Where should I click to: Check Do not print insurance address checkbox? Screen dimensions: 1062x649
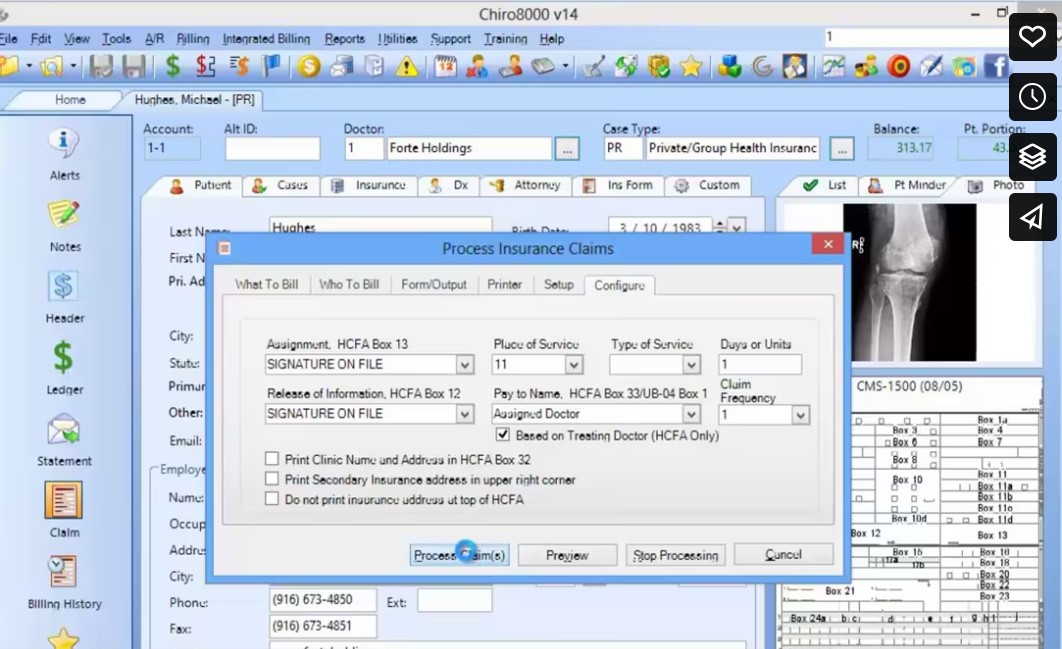(272, 499)
